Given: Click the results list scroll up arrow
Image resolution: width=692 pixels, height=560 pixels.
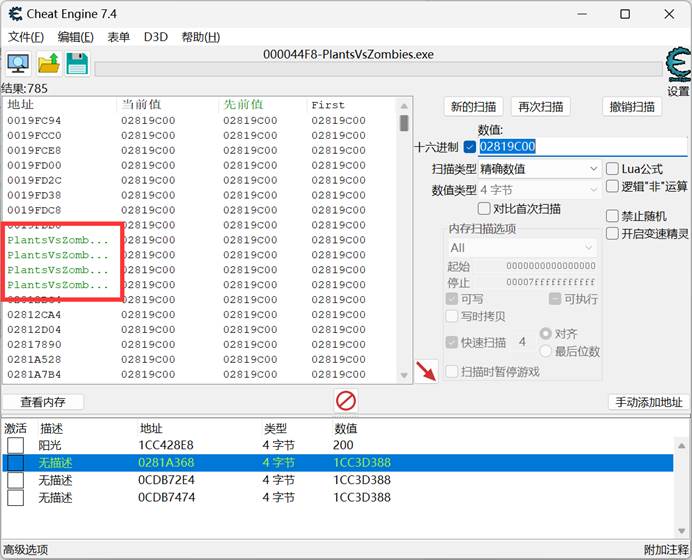Looking at the screenshot, I should pos(404,106).
